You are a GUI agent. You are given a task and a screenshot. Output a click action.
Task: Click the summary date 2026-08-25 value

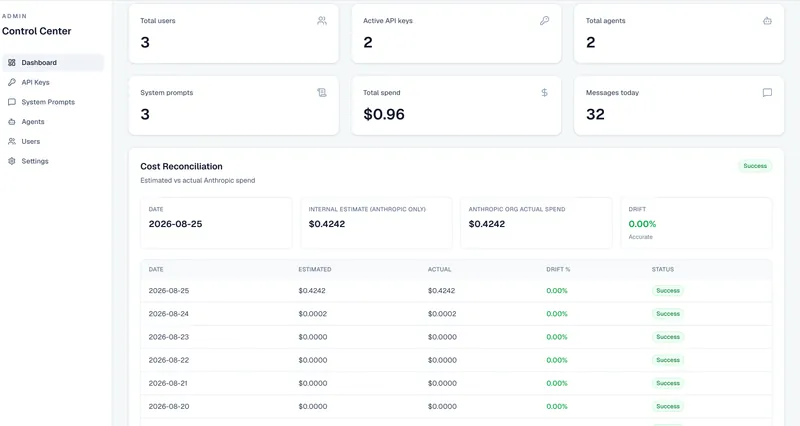tap(175, 224)
